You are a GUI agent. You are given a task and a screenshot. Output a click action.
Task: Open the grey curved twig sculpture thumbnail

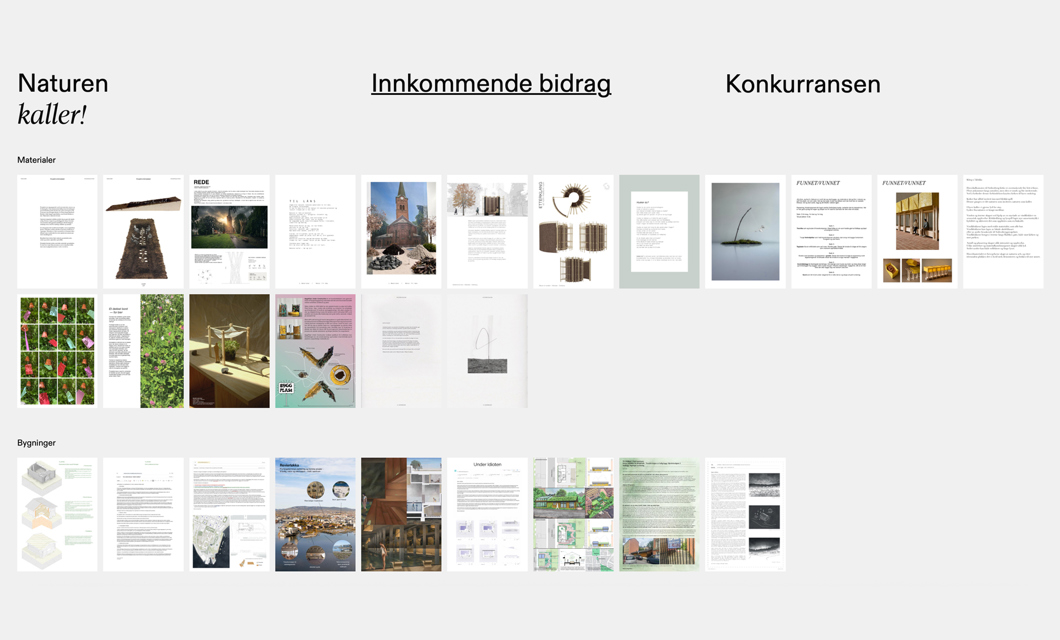[x=745, y=232]
